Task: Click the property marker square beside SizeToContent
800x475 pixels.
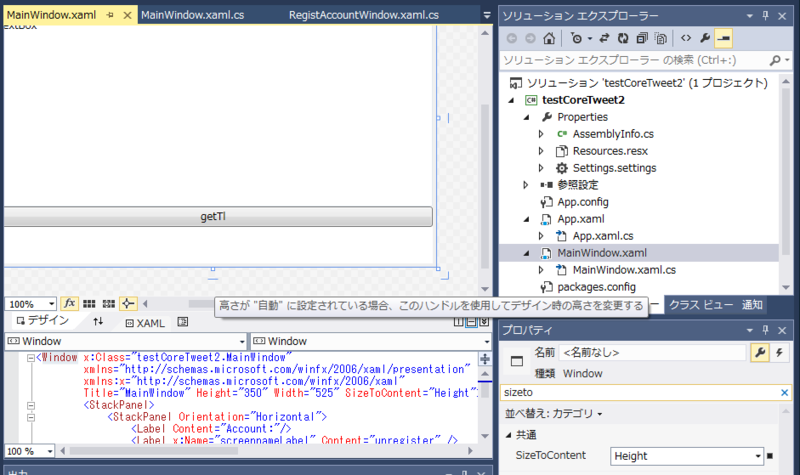Action: click(770, 456)
